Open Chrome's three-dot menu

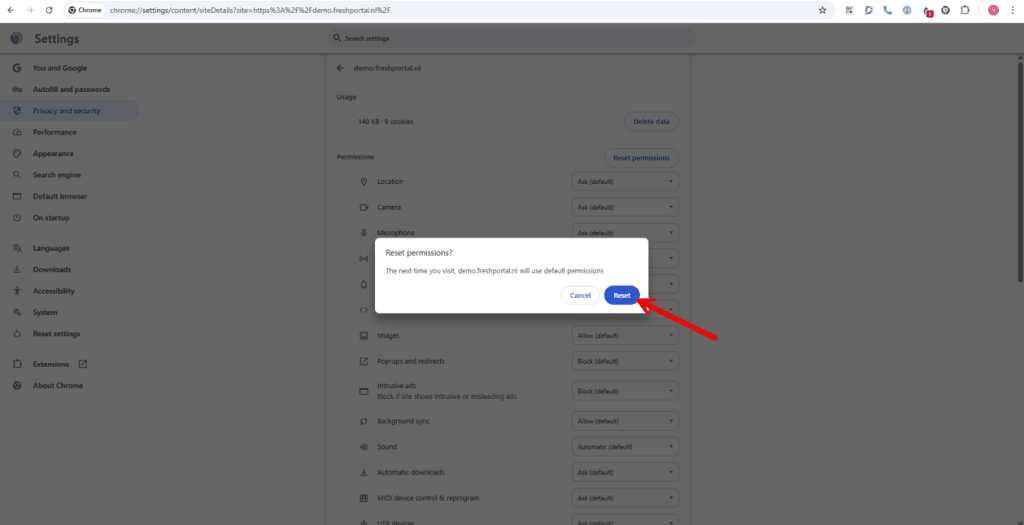pos(1011,10)
